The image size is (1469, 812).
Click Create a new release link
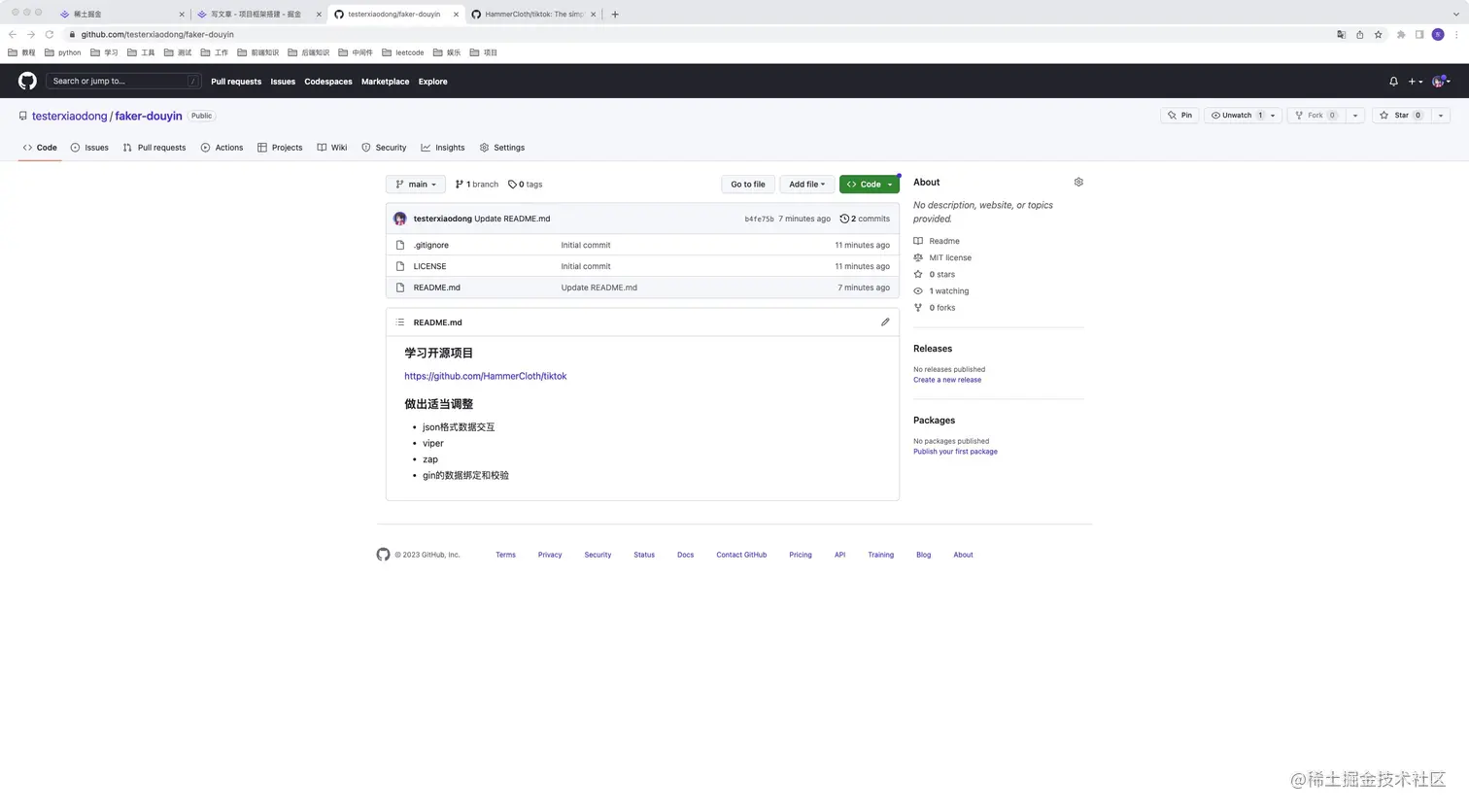coord(947,380)
